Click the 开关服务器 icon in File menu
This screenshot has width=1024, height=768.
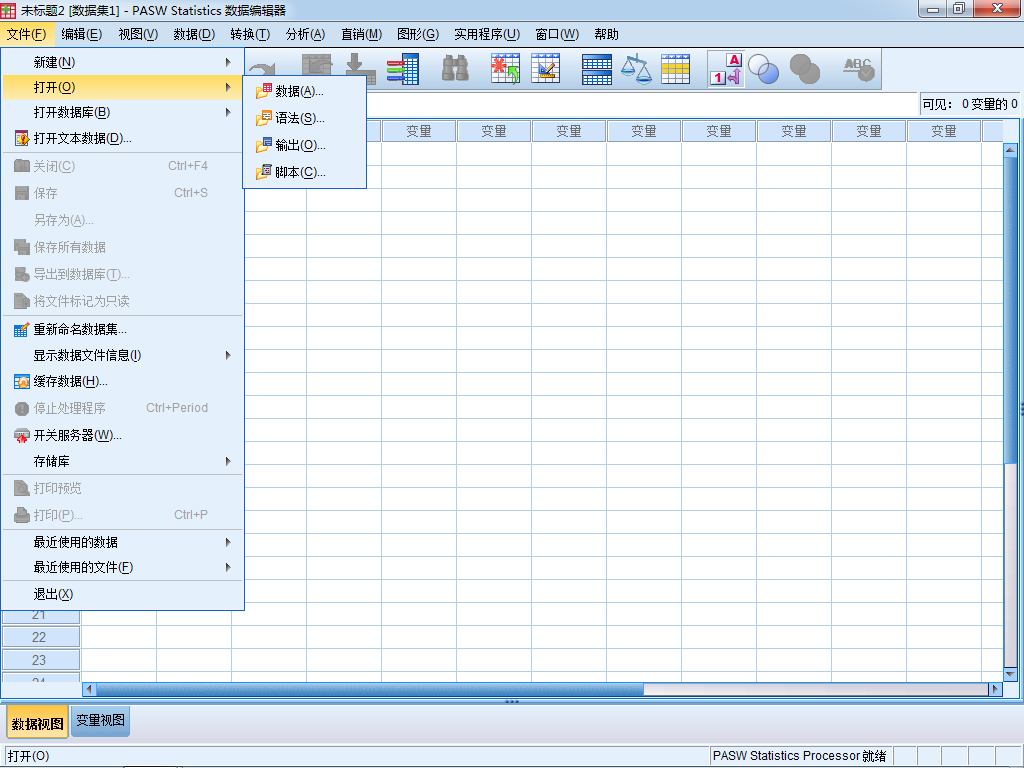pos(22,436)
